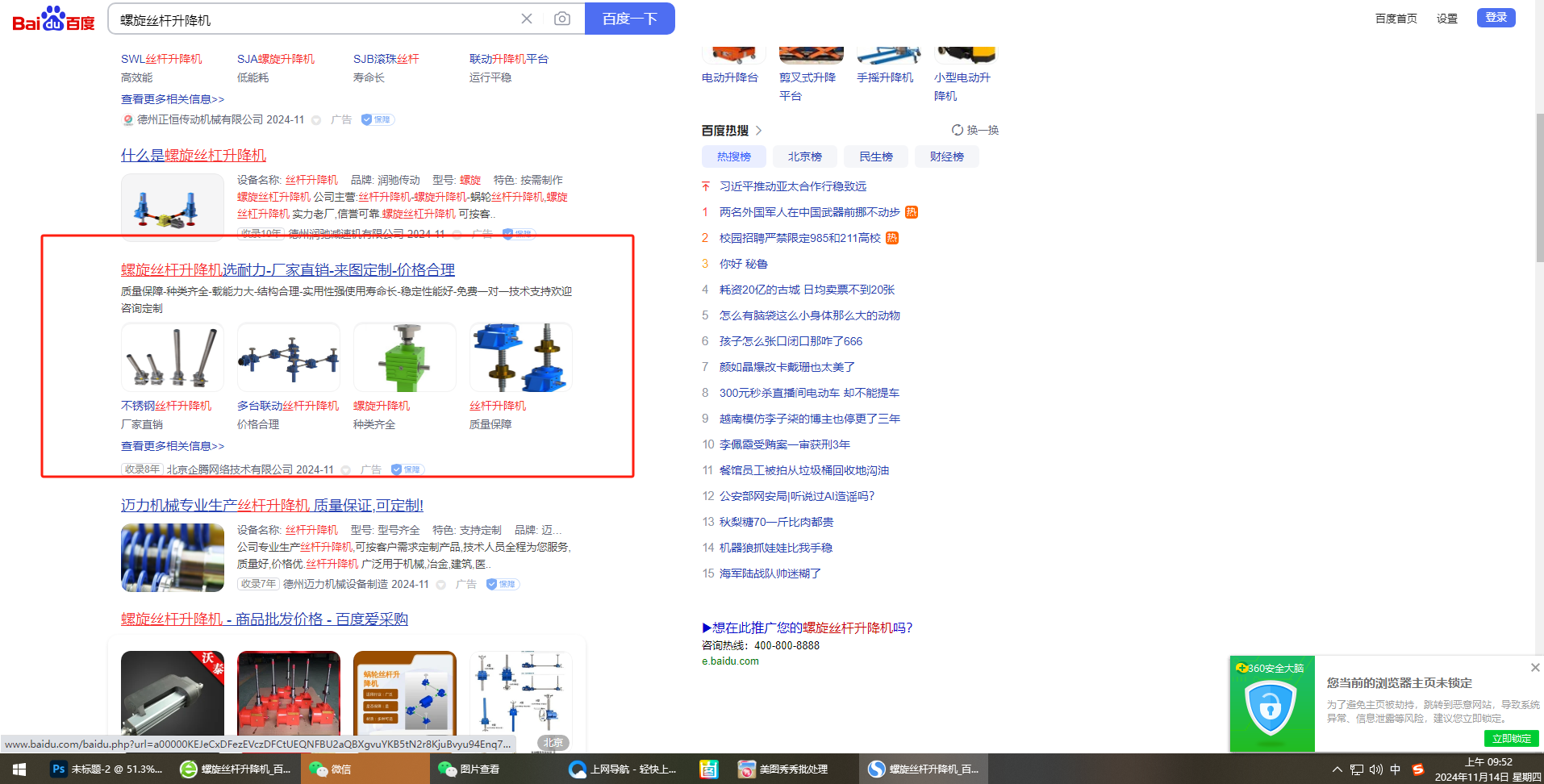Switch to the 财经榜 tab

click(947, 156)
